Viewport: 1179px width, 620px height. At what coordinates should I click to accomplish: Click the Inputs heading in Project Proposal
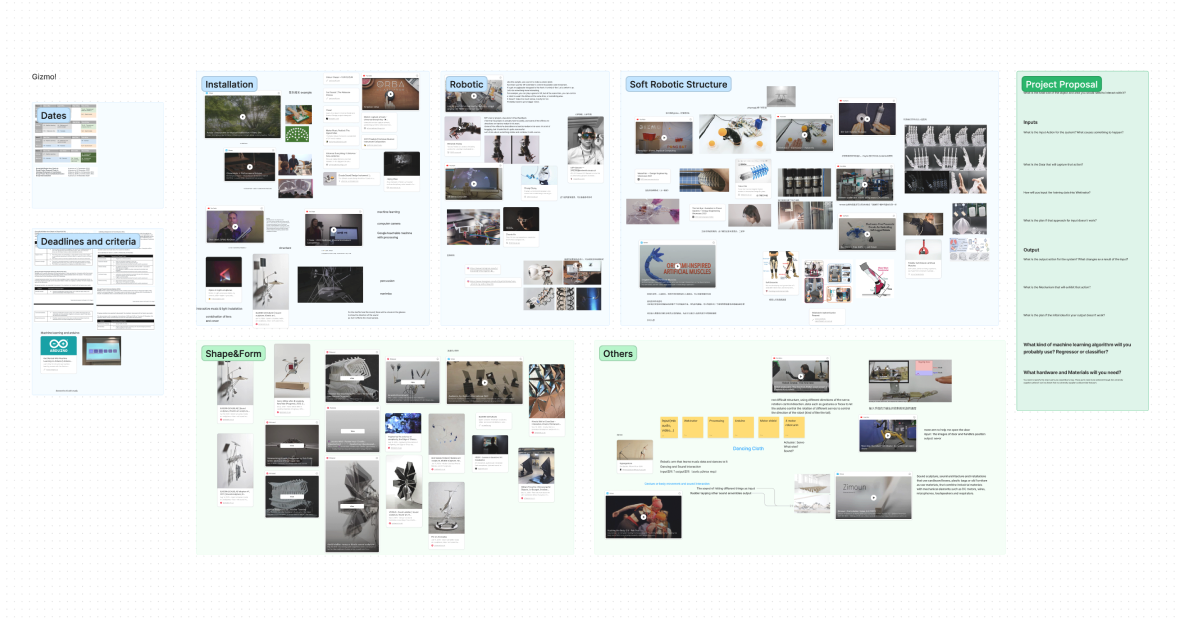tap(1030, 122)
